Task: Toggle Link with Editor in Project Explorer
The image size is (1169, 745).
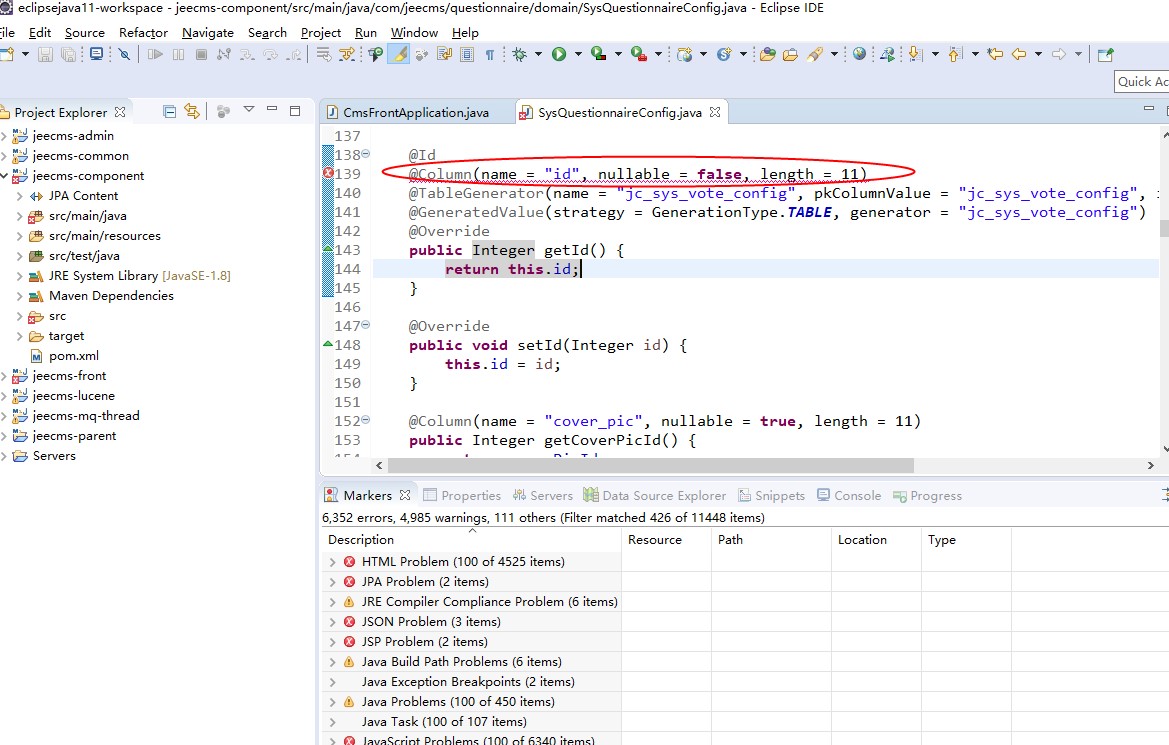Action: (191, 112)
